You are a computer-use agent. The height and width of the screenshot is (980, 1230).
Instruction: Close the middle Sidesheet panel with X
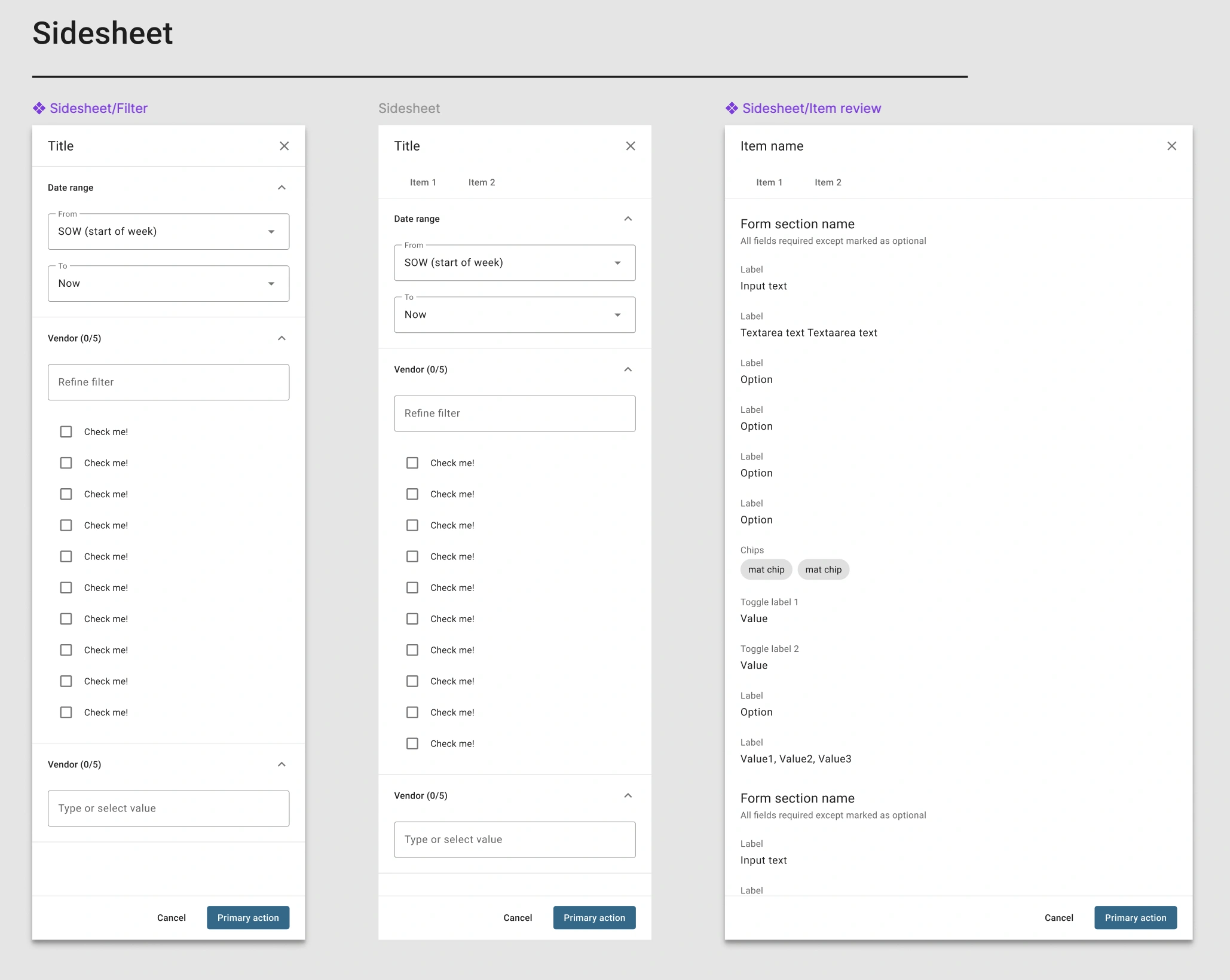(x=631, y=146)
